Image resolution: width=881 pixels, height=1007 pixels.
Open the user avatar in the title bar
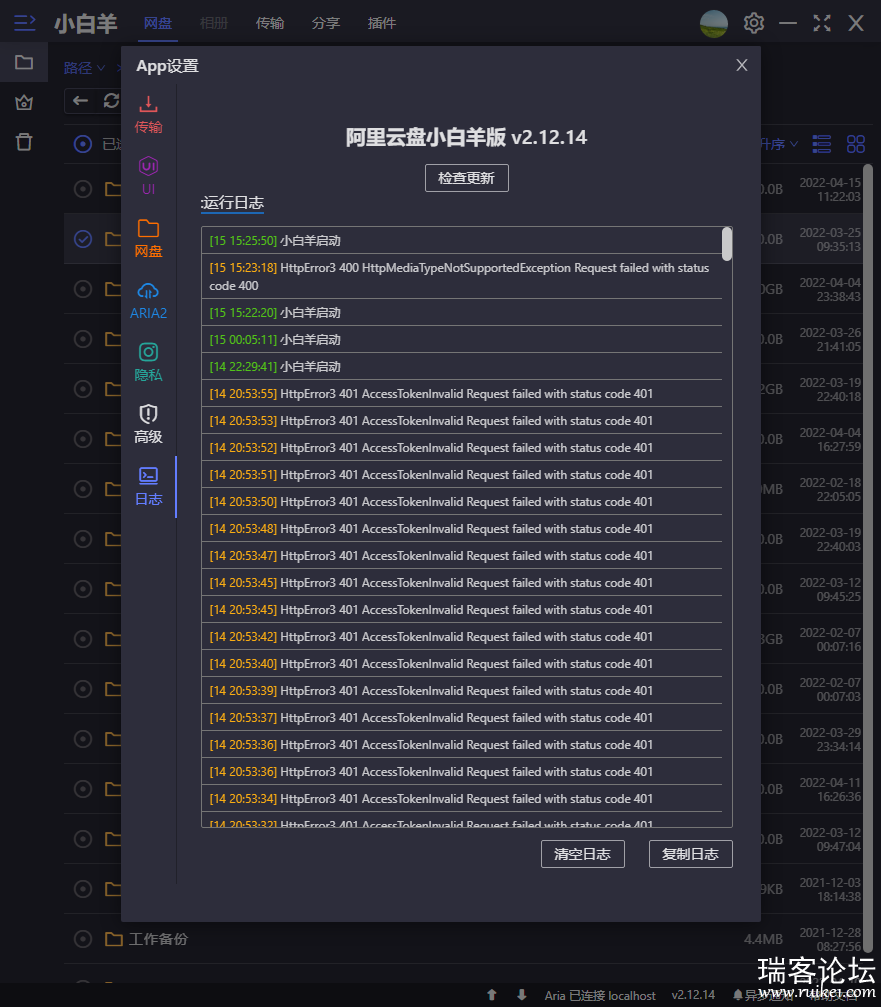[713, 24]
